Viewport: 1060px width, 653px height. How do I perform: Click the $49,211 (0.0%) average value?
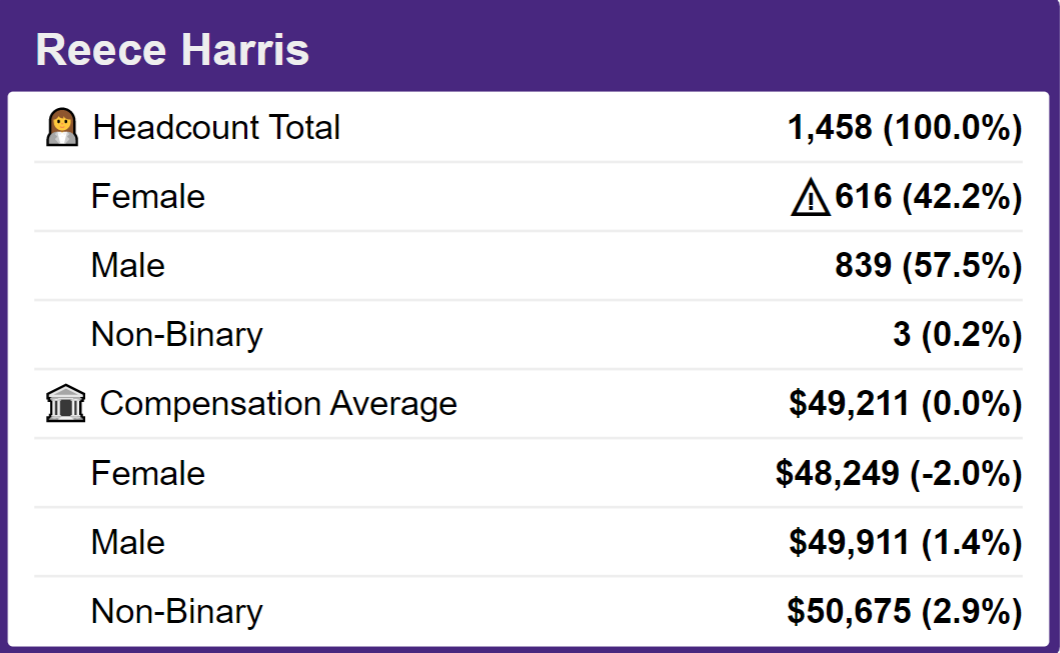point(905,404)
